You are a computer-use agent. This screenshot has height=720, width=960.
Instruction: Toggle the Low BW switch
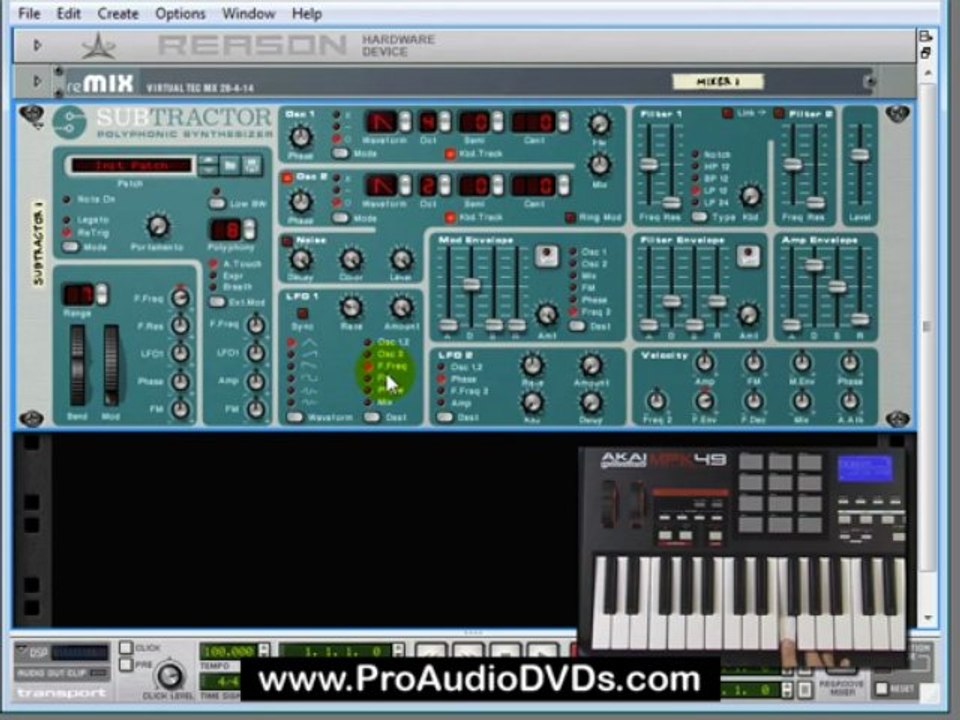(217, 203)
